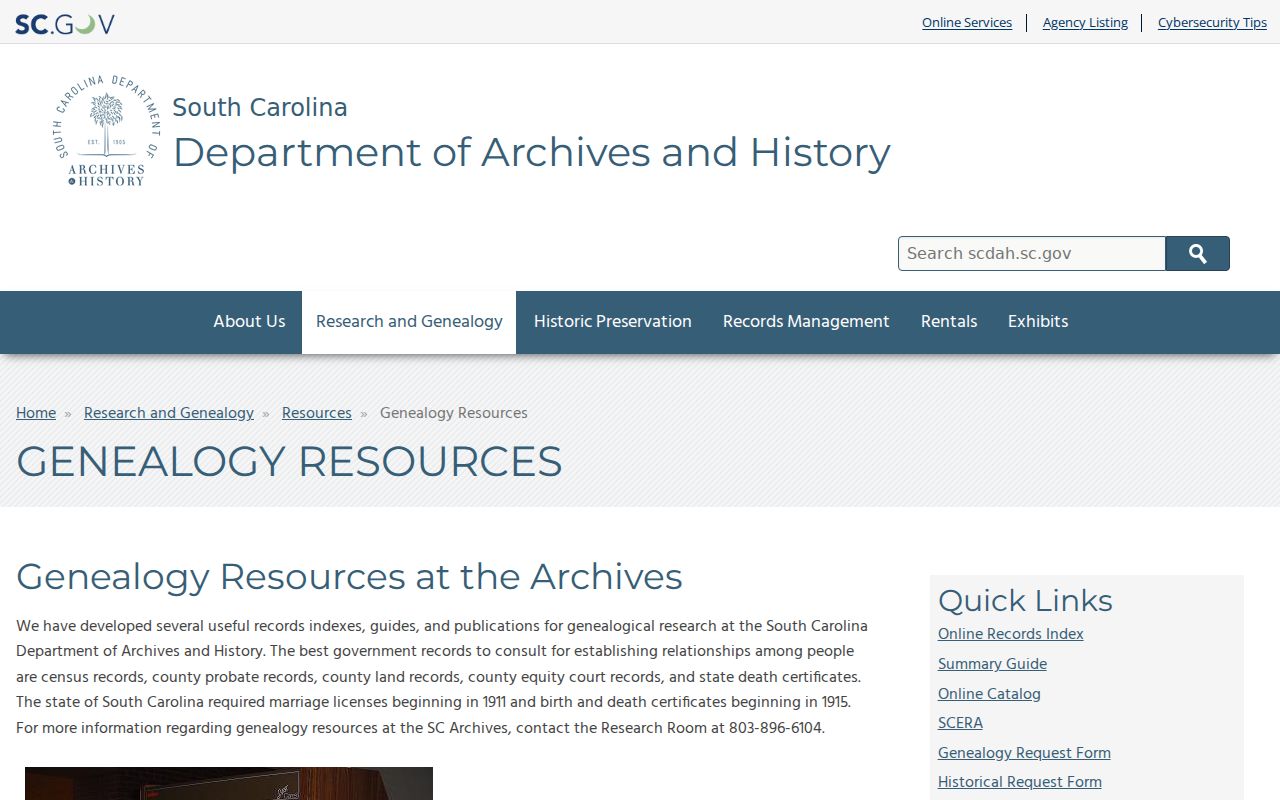This screenshot has height=800, width=1280.
Task: Open the Exhibits menu
Action: 1038,322
